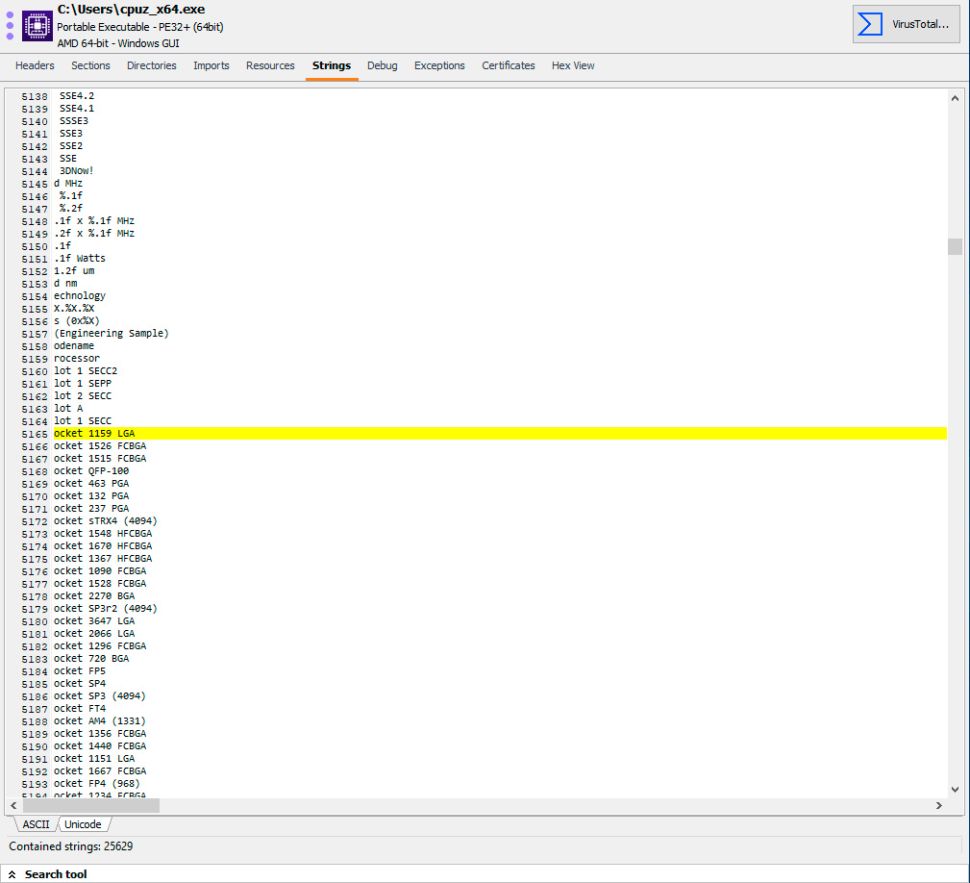Open the Sections tab
Viewport: 970px width, 883px height.
coord(90,66)
